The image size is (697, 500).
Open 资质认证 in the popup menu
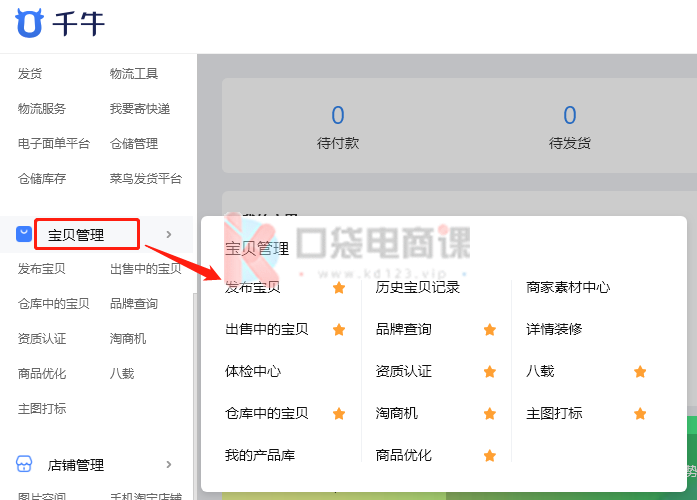click(404, 371)
